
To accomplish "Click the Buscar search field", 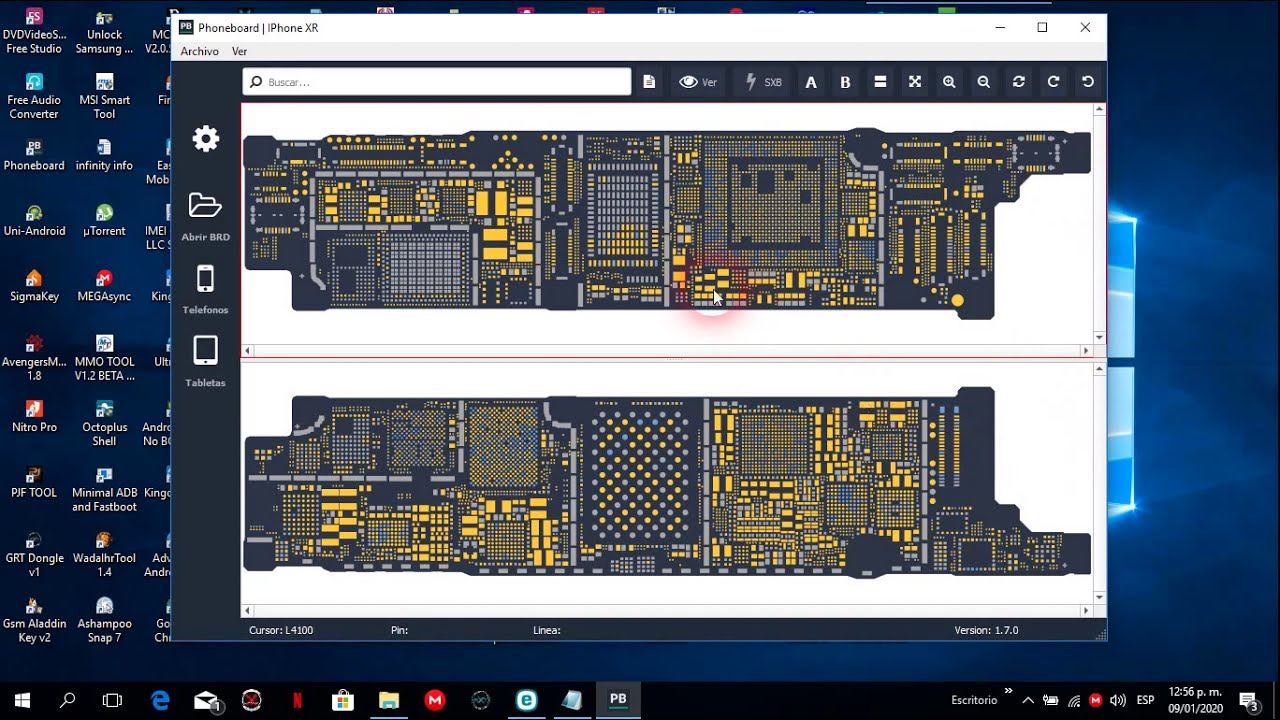I will point(437,82).
